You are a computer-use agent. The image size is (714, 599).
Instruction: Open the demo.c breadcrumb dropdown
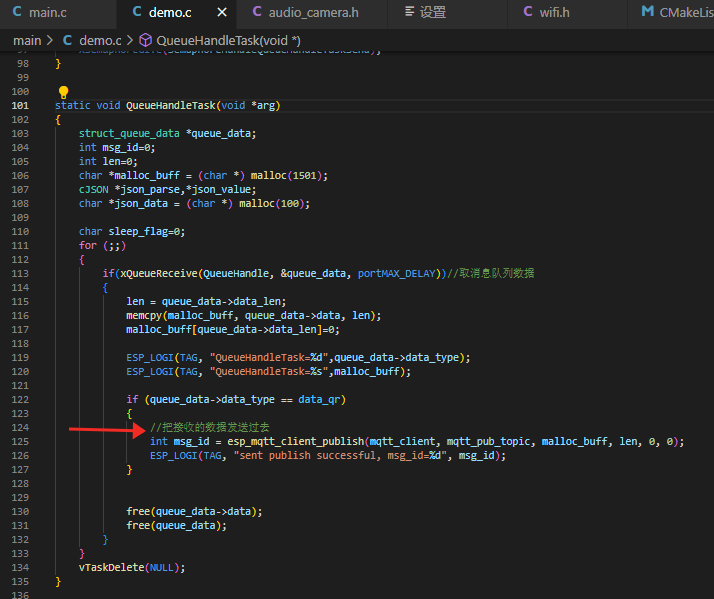[99, 40]
